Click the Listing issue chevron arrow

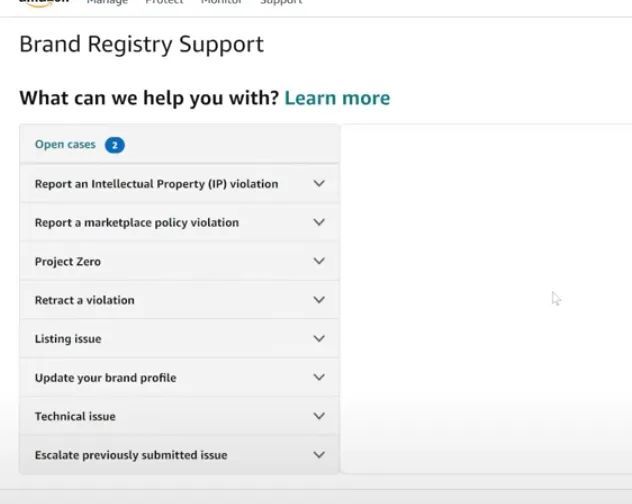(319, 339)
